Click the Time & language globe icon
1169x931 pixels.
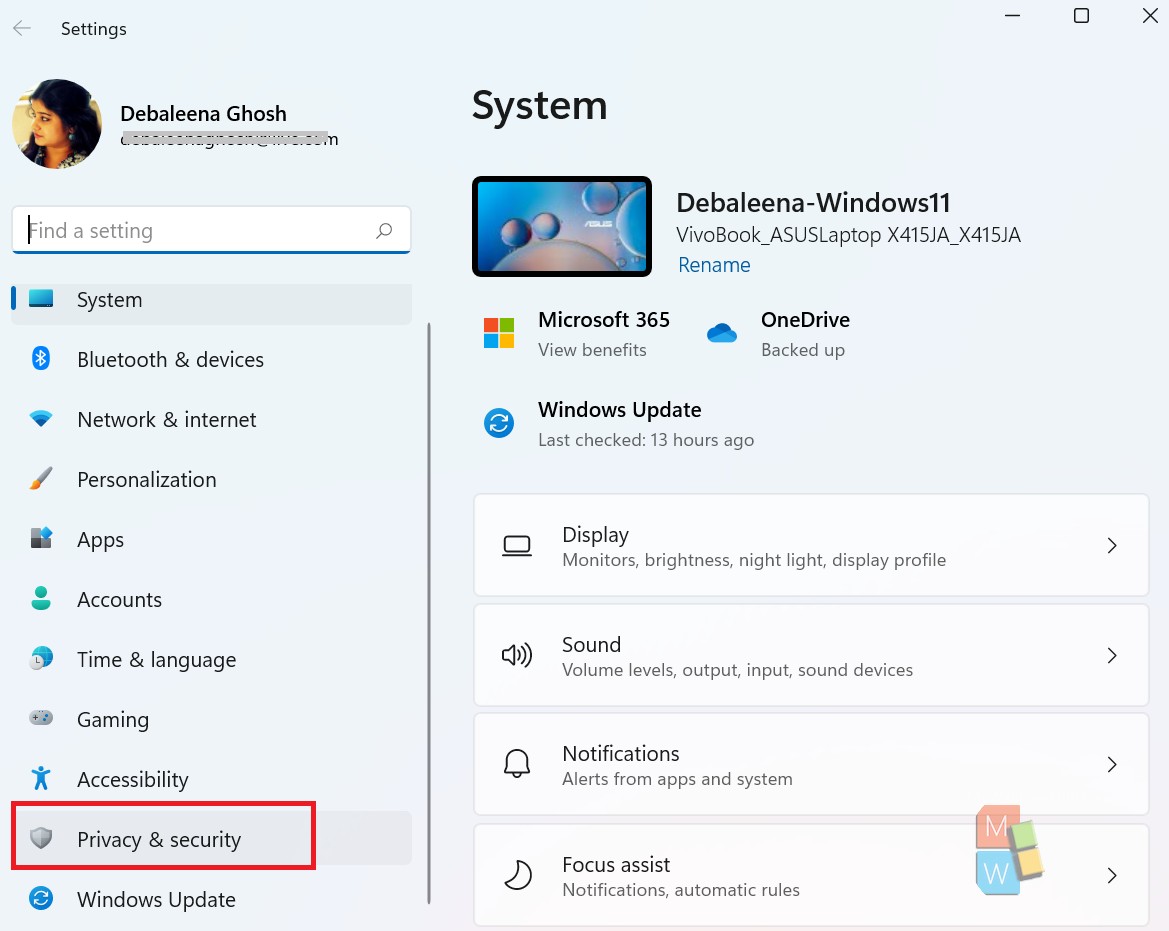click(41, 658)
